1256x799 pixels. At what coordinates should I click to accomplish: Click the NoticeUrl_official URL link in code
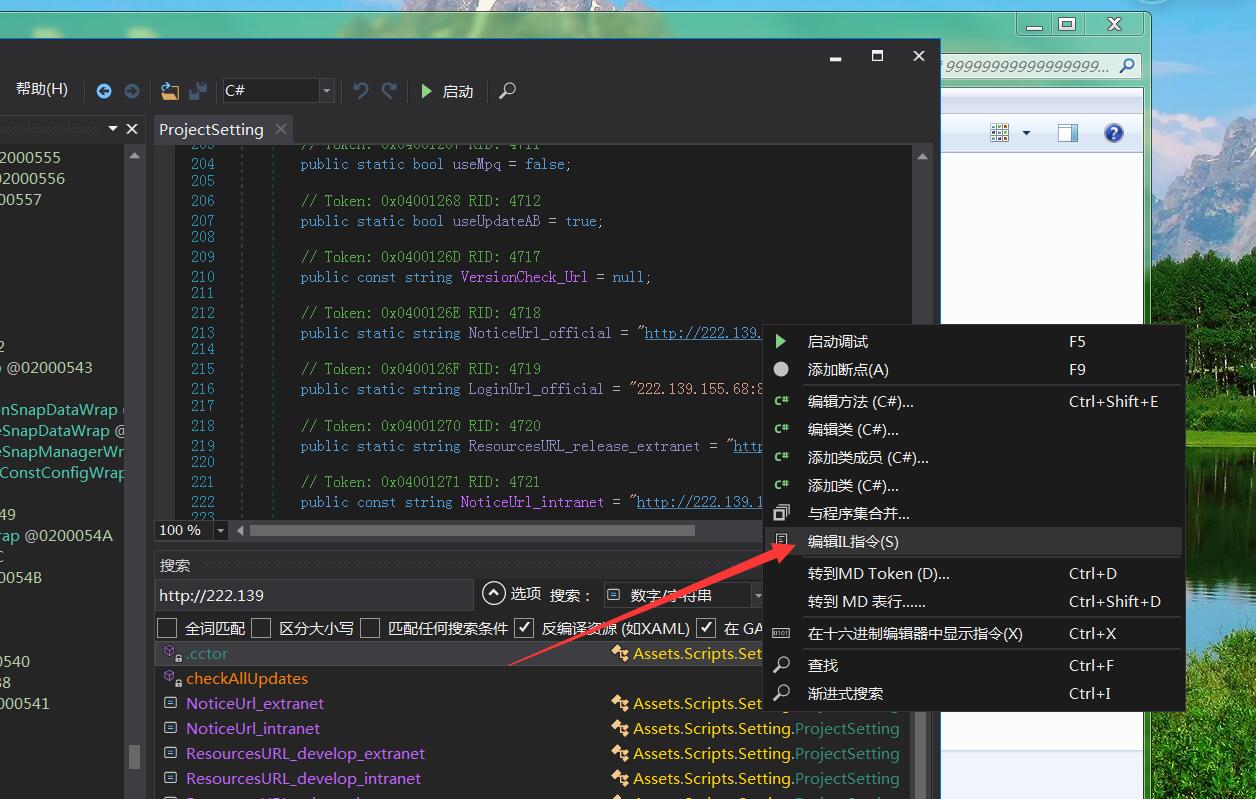[702, 333]
